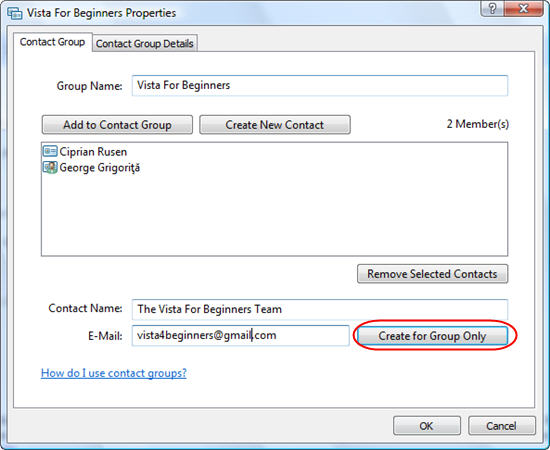This screenshot has width=550, height=450.
Task: Click the Help question mark button in title bar
Action: coord(492,8)
